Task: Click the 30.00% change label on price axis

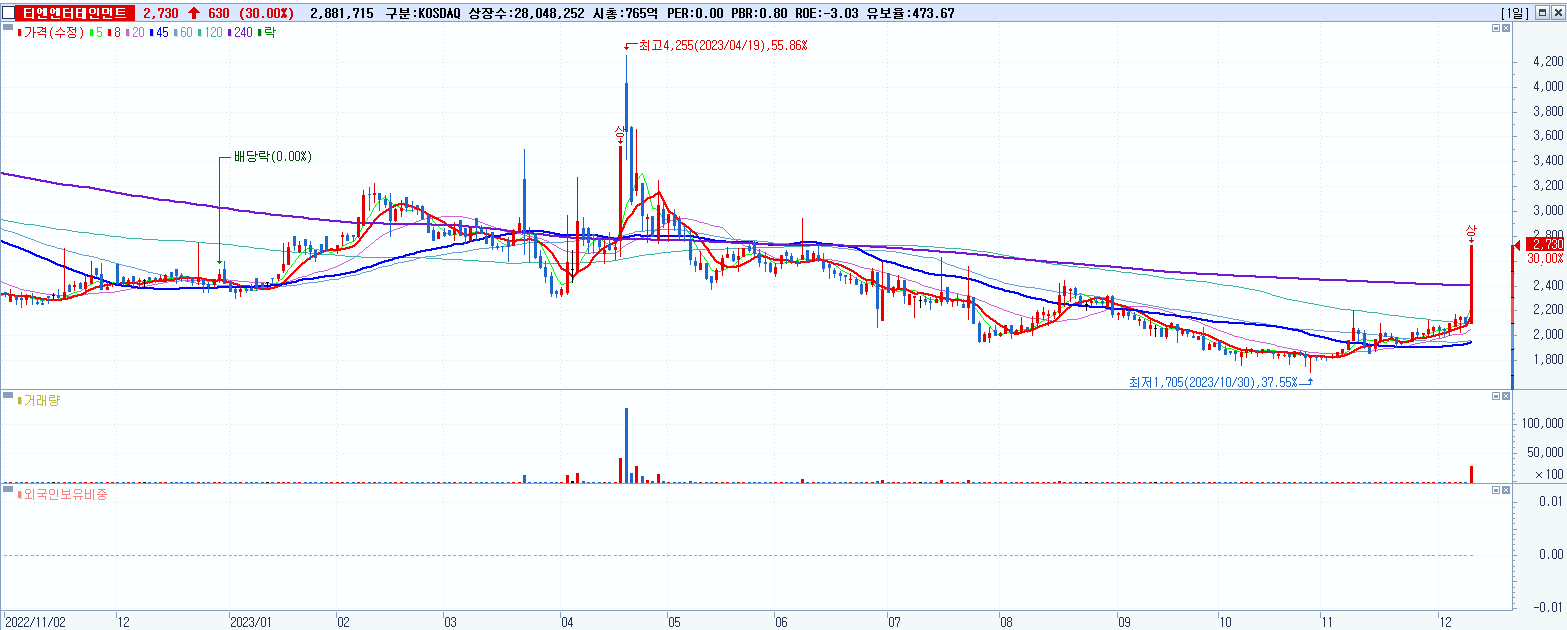Action: point(1545,257)
